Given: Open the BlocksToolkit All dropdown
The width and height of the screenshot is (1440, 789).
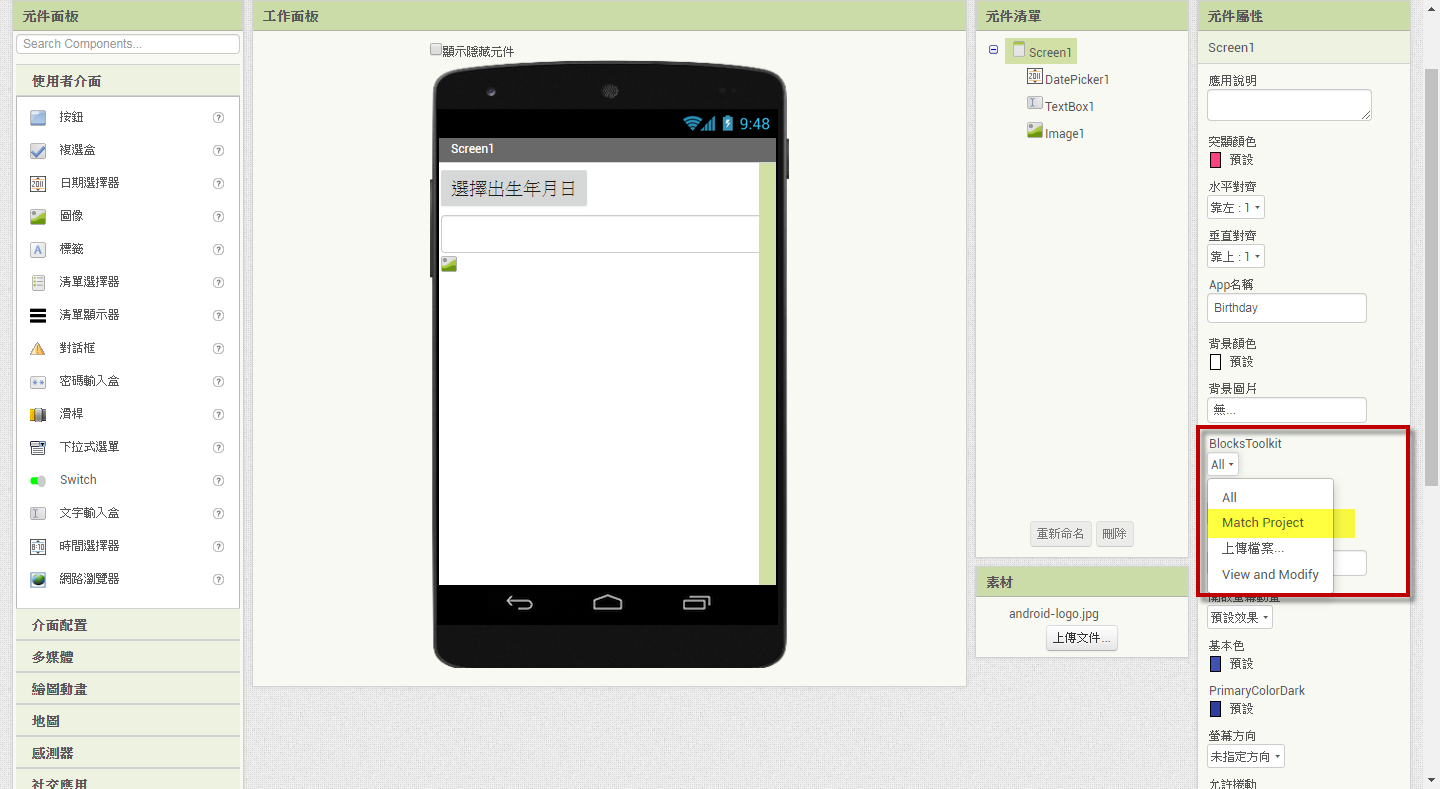Looking at the screenshot, I should point(1222,465).
